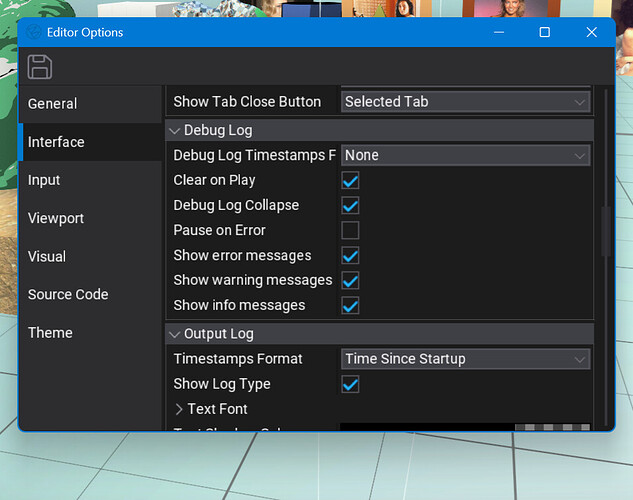Enable the Pause on Error checkbox
The height and width of the screenshot is (500, 633).
(x=350, y=231)
